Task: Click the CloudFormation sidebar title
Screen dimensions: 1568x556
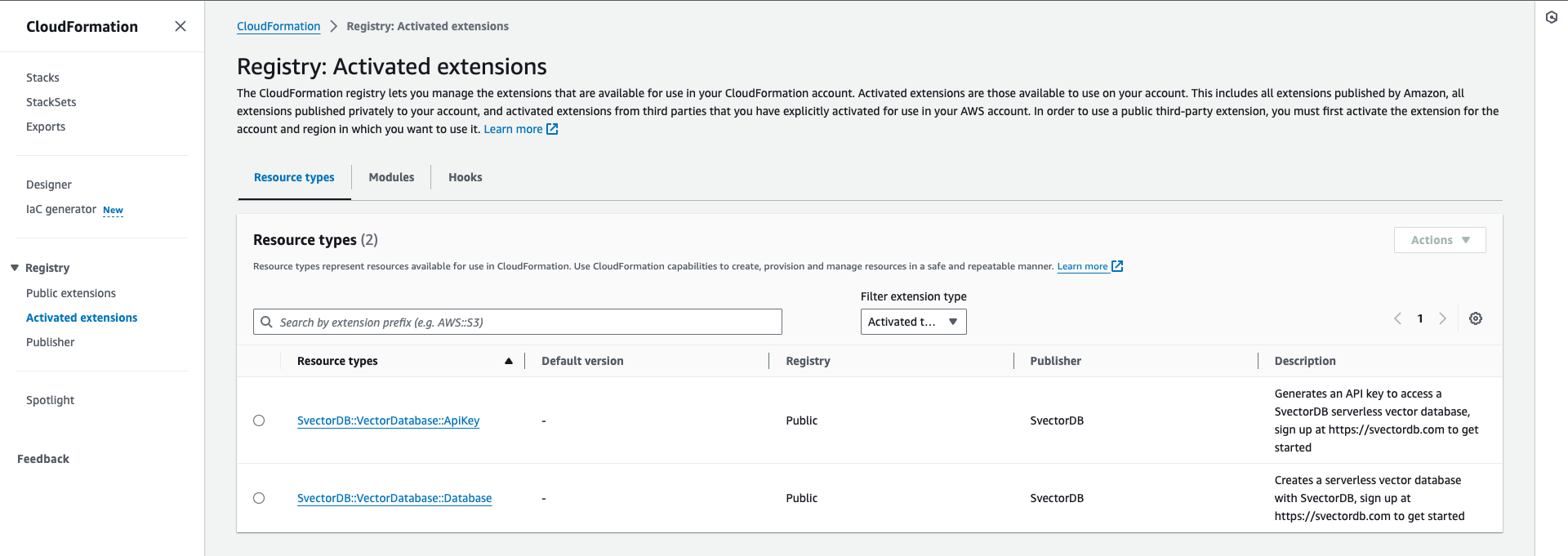Action: click(82, 26)
